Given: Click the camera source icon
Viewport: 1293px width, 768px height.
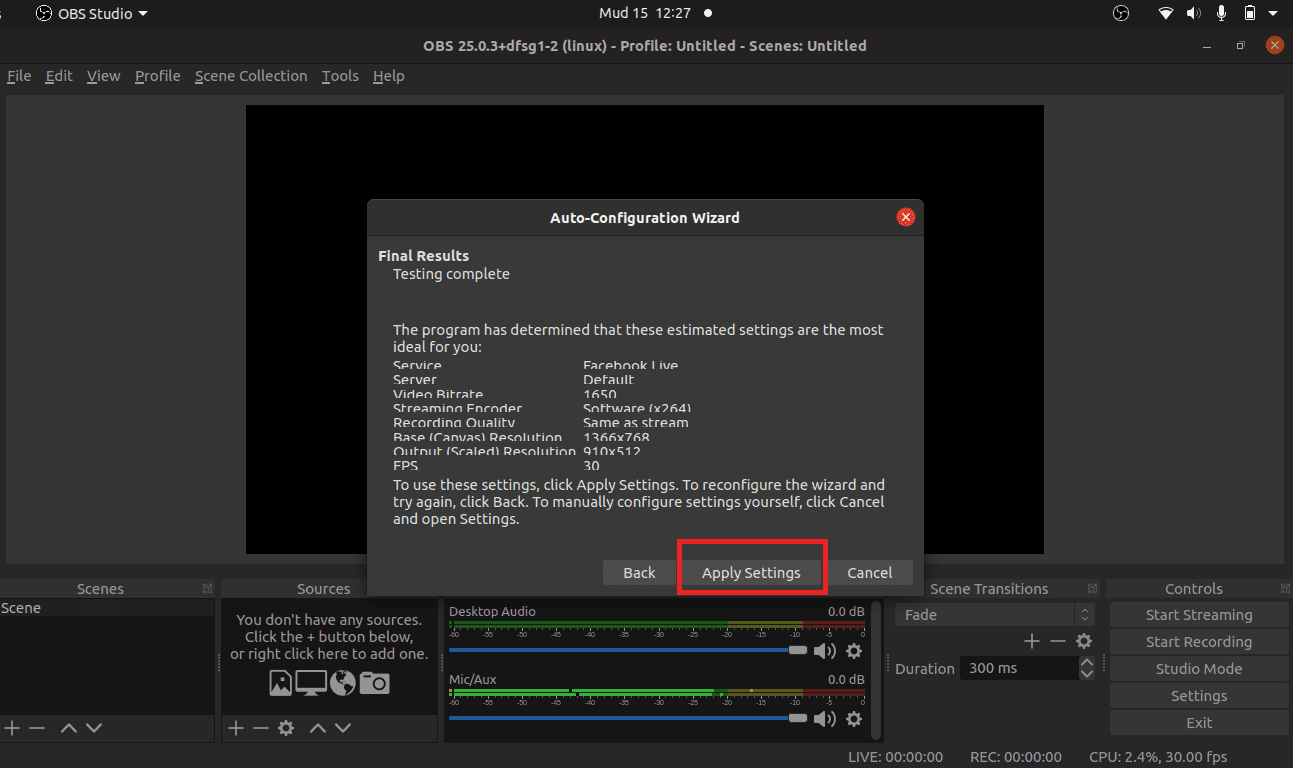Looking at the screenshot, I should click(375, 683).
